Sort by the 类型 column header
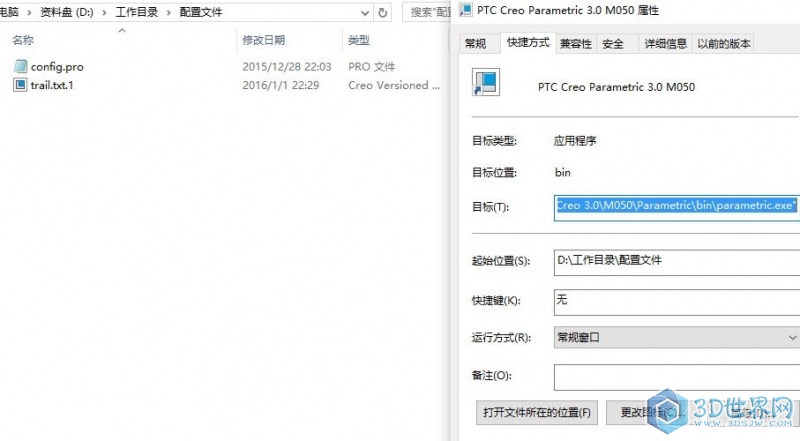800x441 pixels. pyautogui.click(x=359, y=40)
